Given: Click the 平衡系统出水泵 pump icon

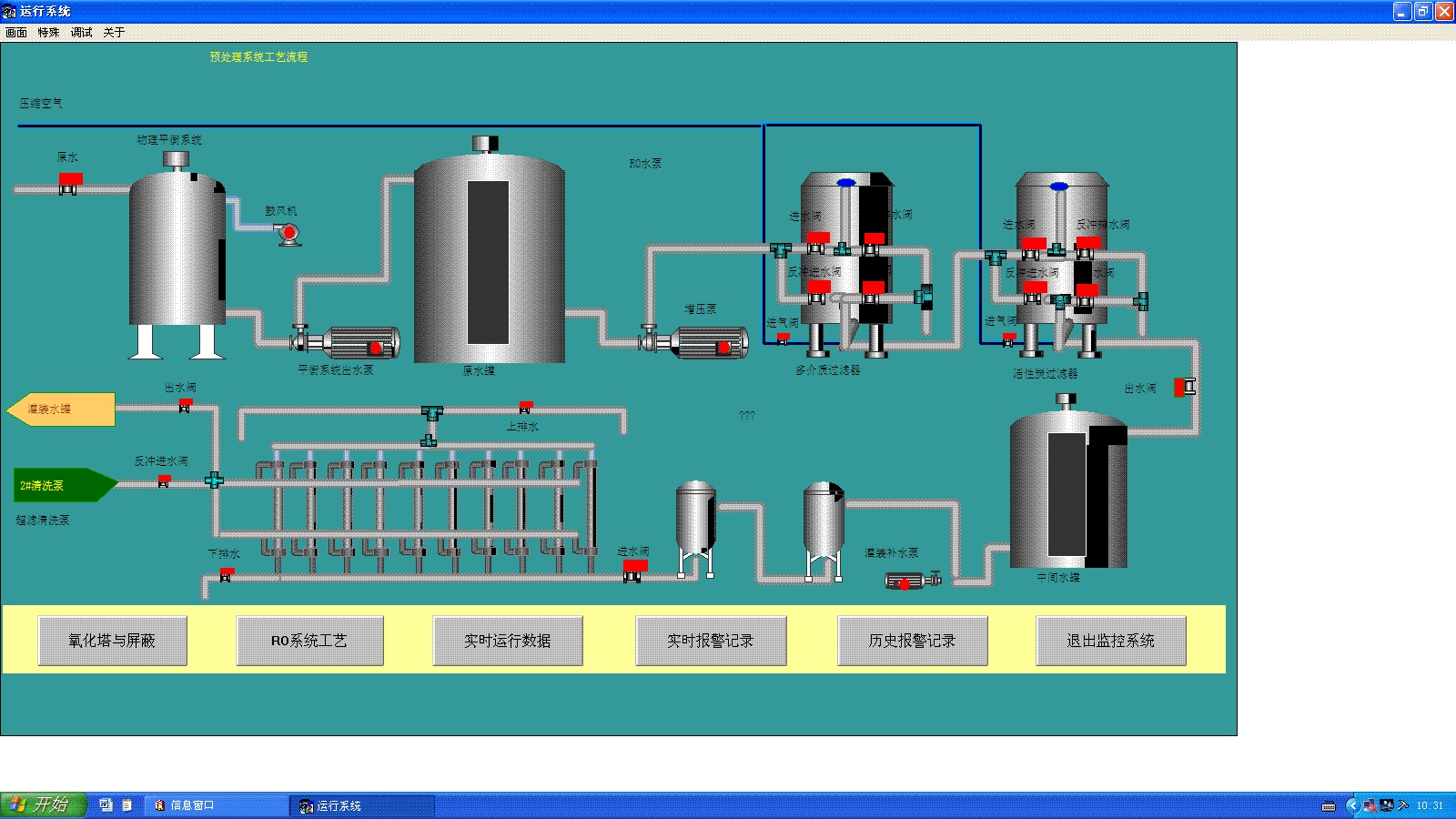Looking at the screenshot, I should (x=350, y=343).
